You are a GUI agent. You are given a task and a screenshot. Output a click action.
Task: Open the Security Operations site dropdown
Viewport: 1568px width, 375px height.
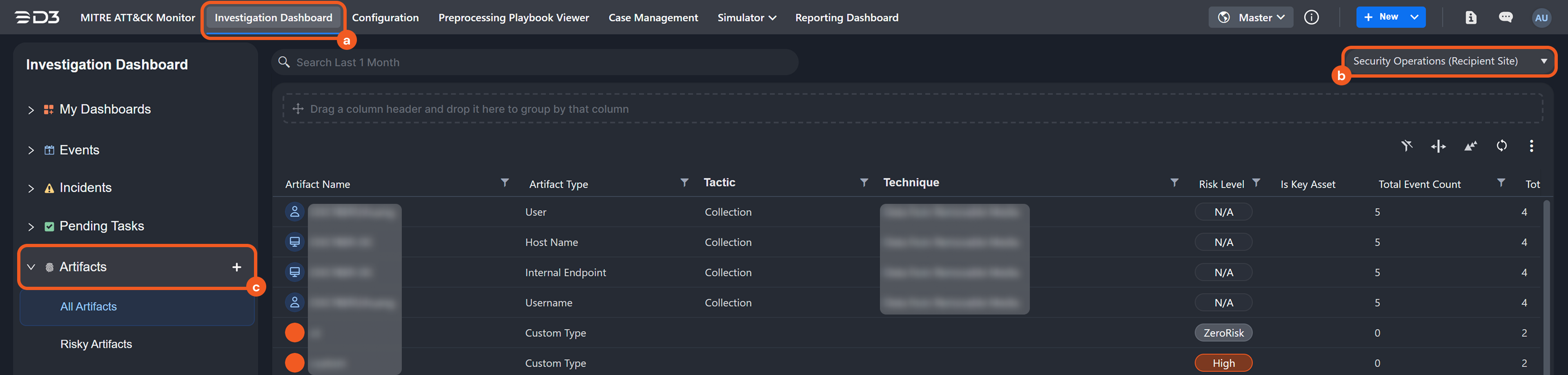point(1448,62)
